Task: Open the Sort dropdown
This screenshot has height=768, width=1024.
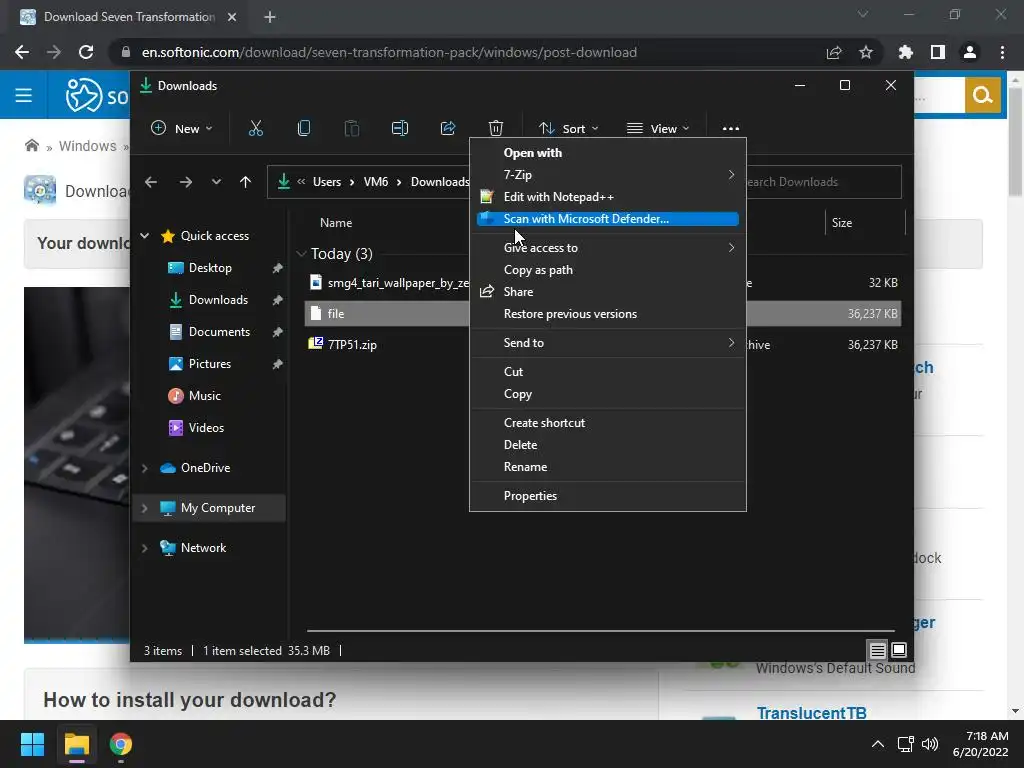Action: tap(568, 129)
